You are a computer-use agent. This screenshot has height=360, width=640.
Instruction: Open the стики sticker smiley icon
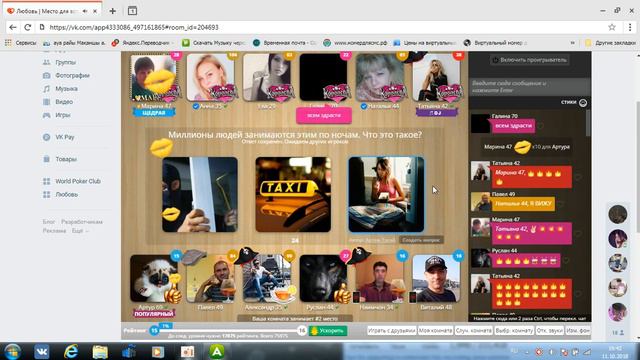pyautogui.click(x=583, y=102)
